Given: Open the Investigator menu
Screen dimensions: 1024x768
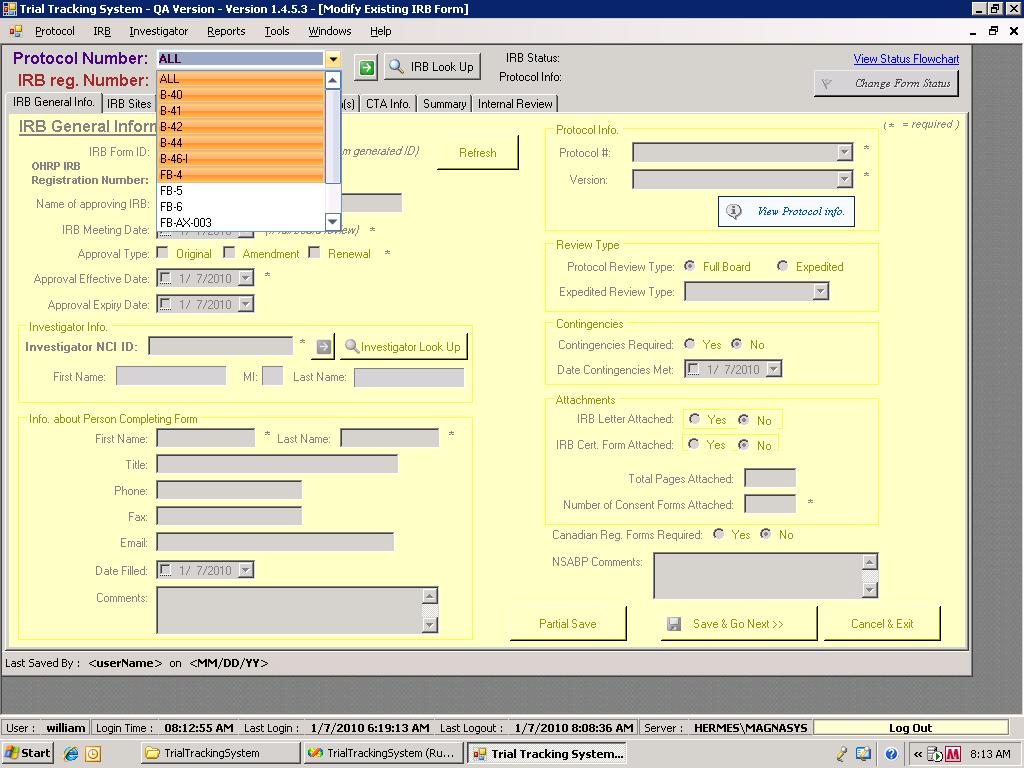Looking at the screenshot, I should pos(159,31).
